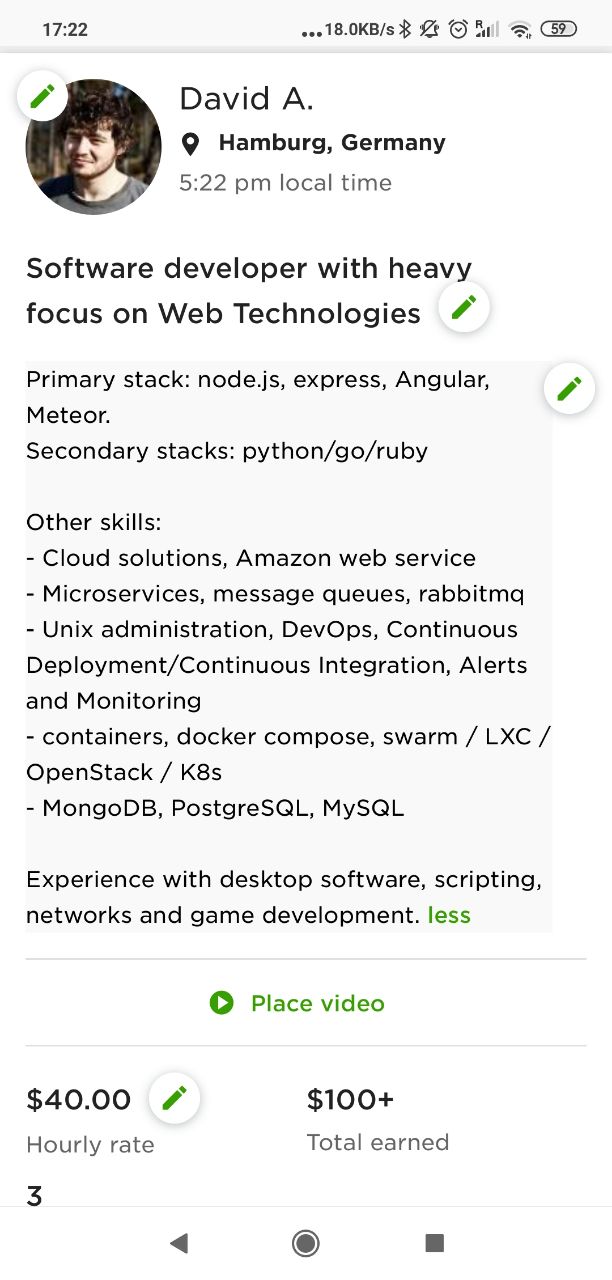This screenshot has height=1280, width=612.
Task: Open recent apps with the square button
Action: [x=434, y=1243]
